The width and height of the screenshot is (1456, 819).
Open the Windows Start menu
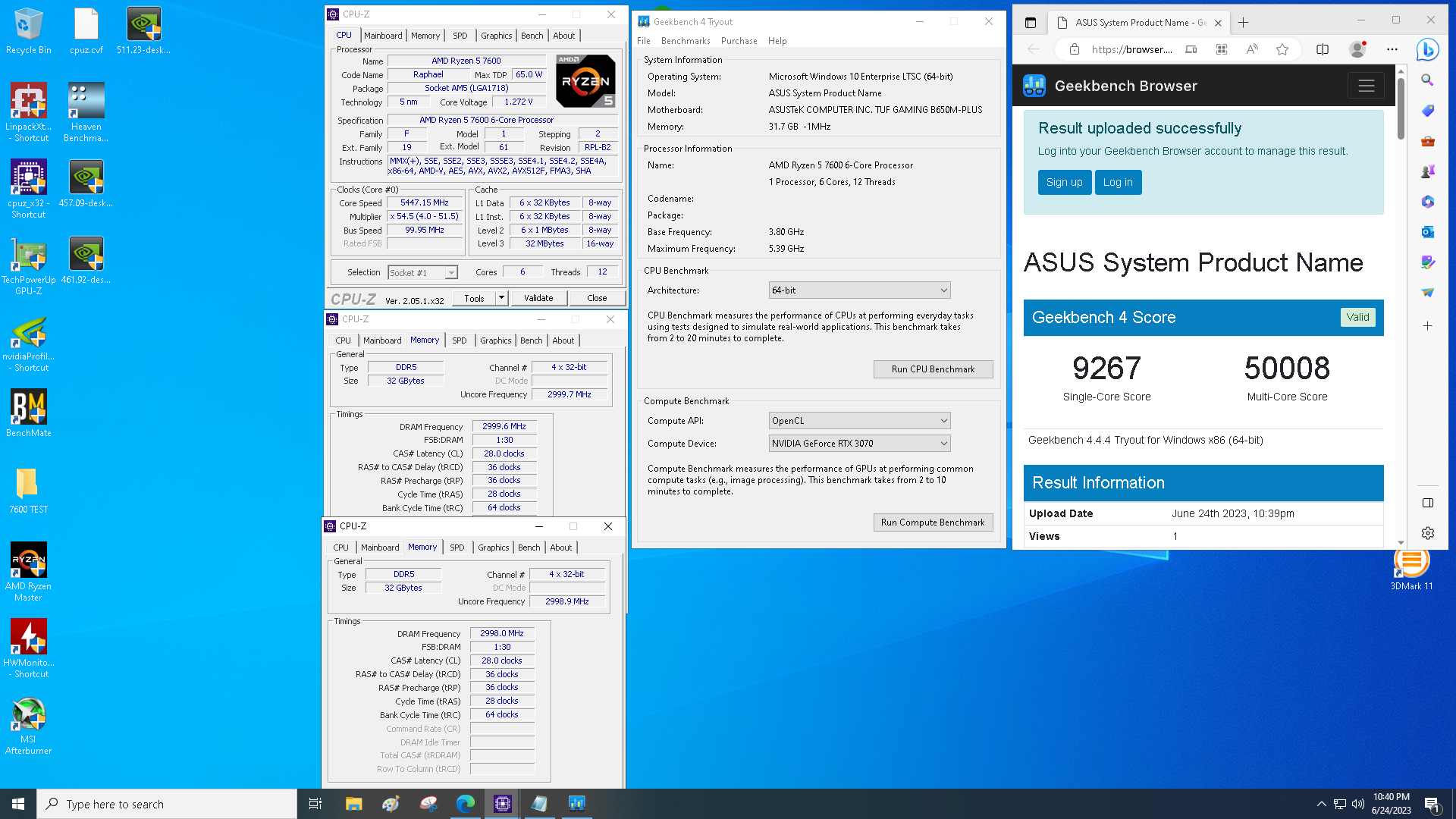pos(18,804)
